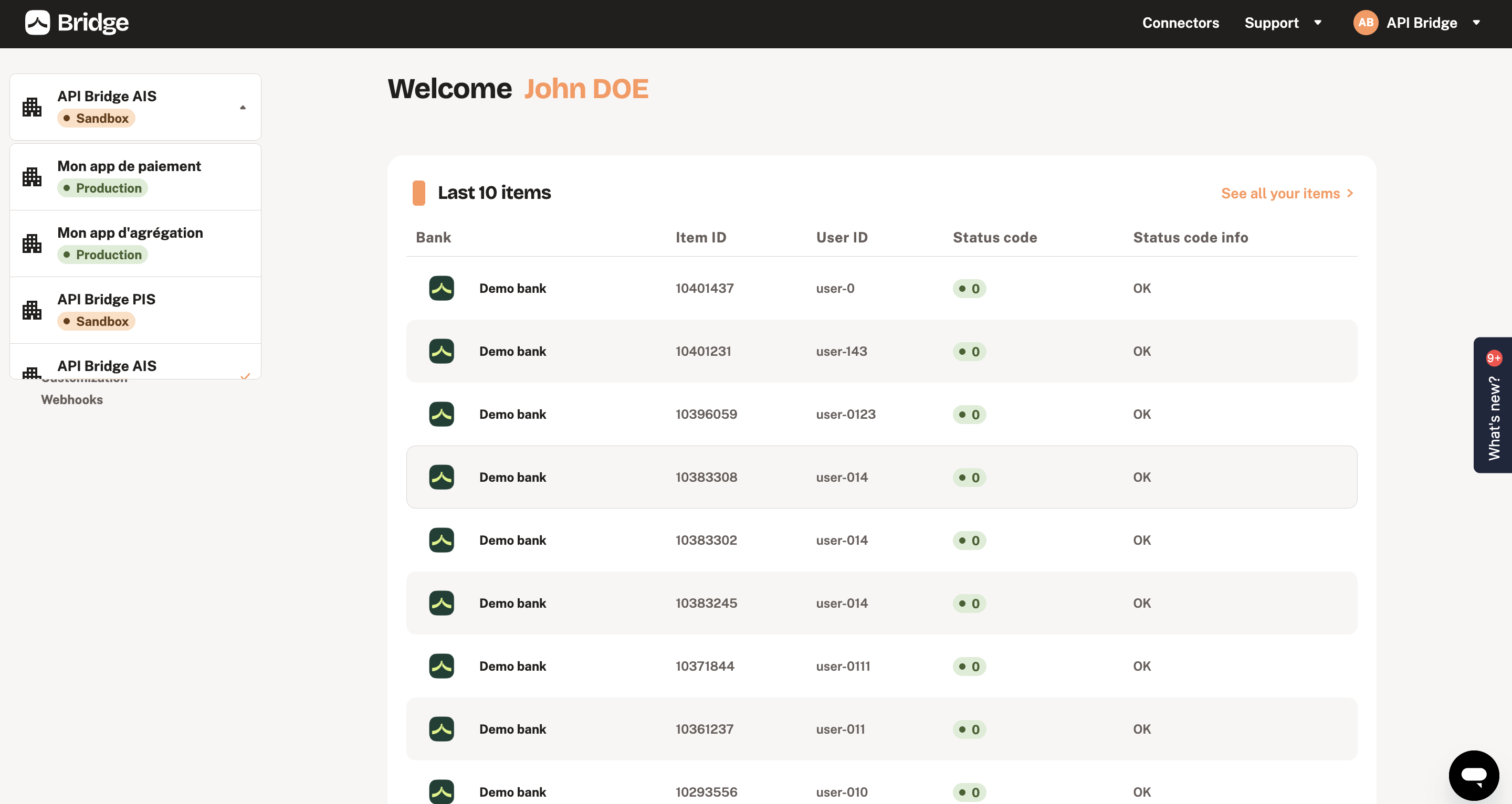Click Demo bank icon for item 10396059
Viewport: 1512px width, 804px height.
442,414
